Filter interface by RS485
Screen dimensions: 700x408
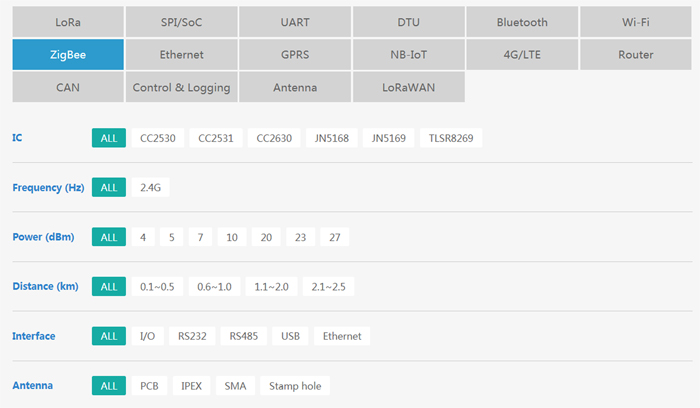click(x=243, y=336)
